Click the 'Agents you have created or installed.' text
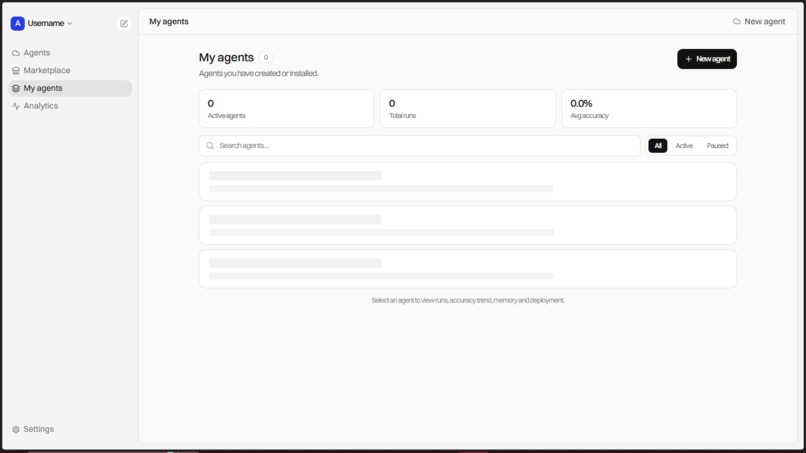This screenshot has width=806, height=453. [259, 74]
